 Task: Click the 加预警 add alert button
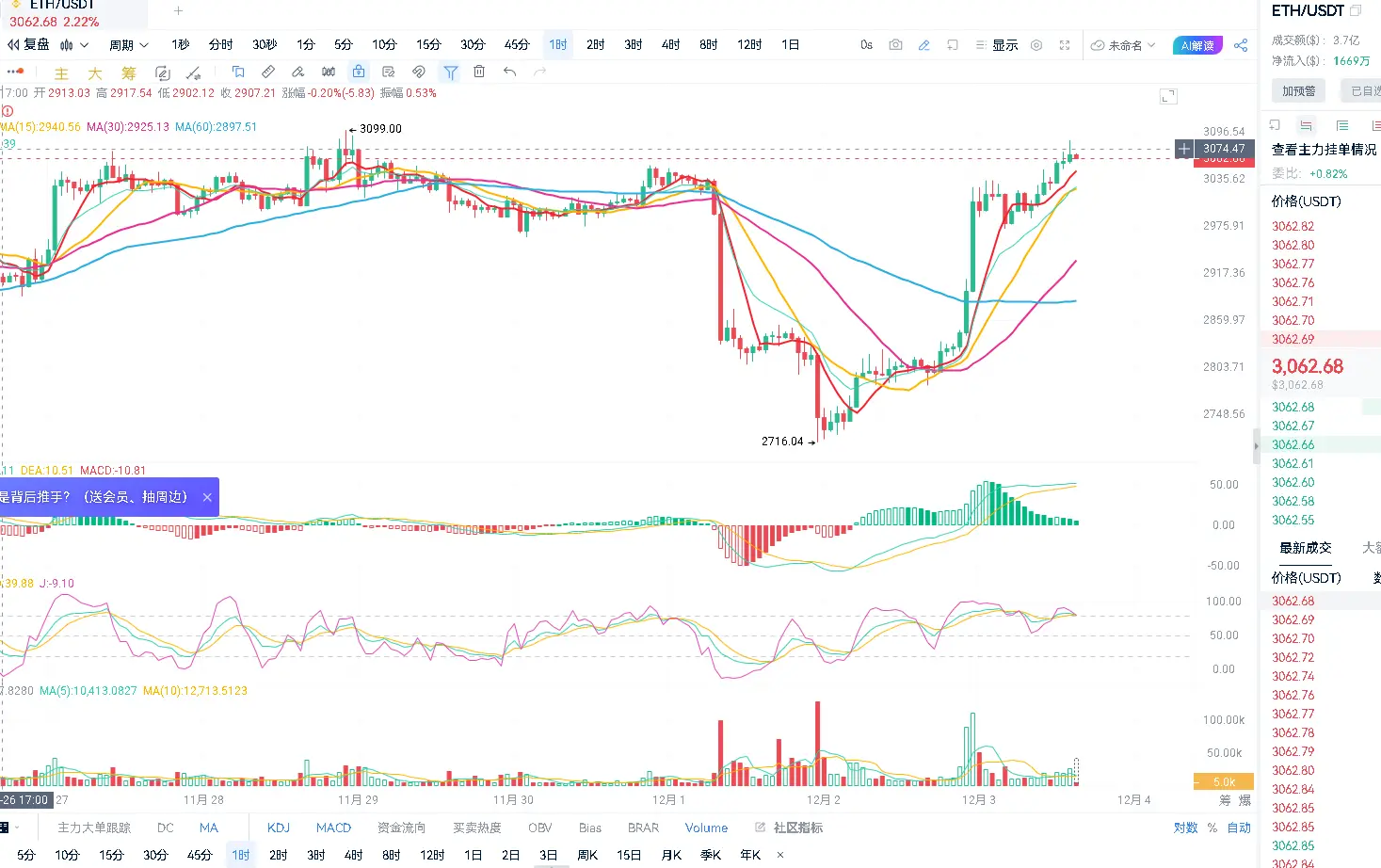(1299, 90)
